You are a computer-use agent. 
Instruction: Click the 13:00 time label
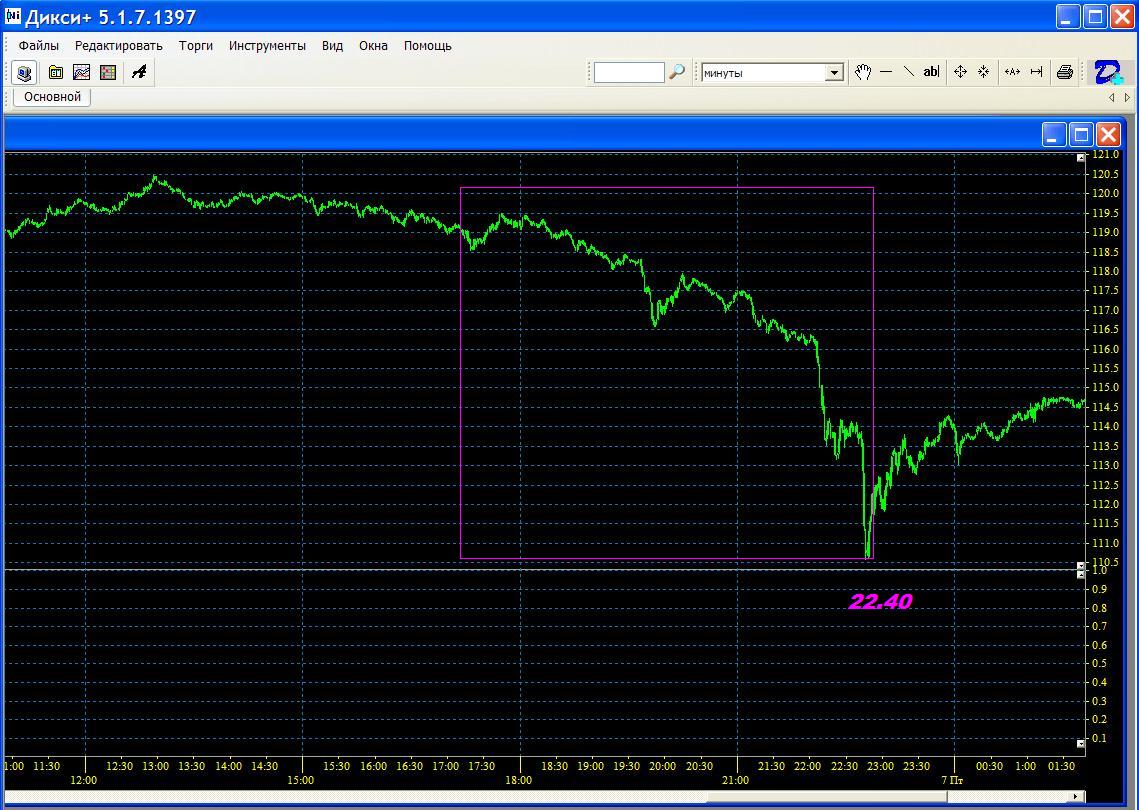155,766
